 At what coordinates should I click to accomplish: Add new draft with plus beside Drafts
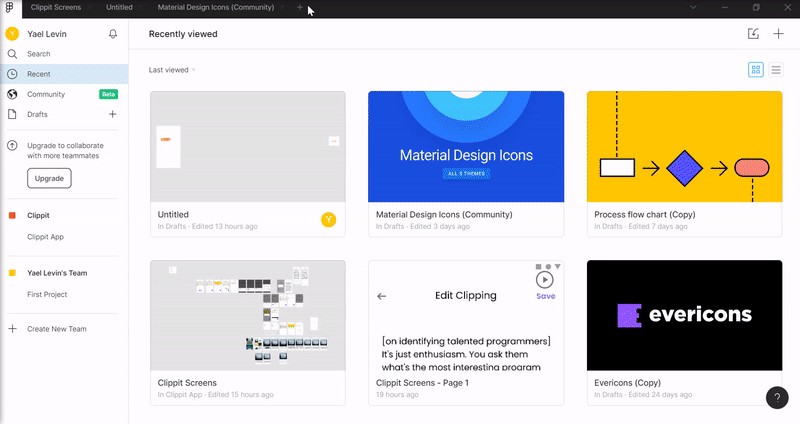[113, 114]
